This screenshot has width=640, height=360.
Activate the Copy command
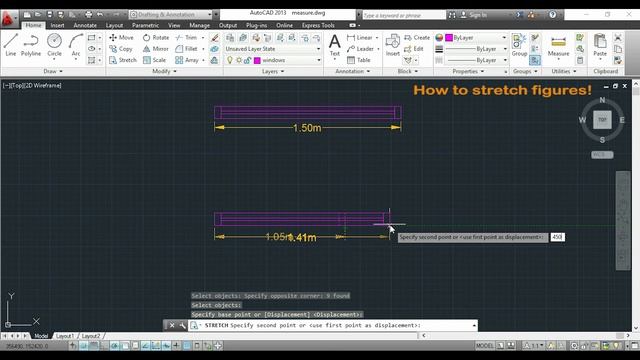121,49
